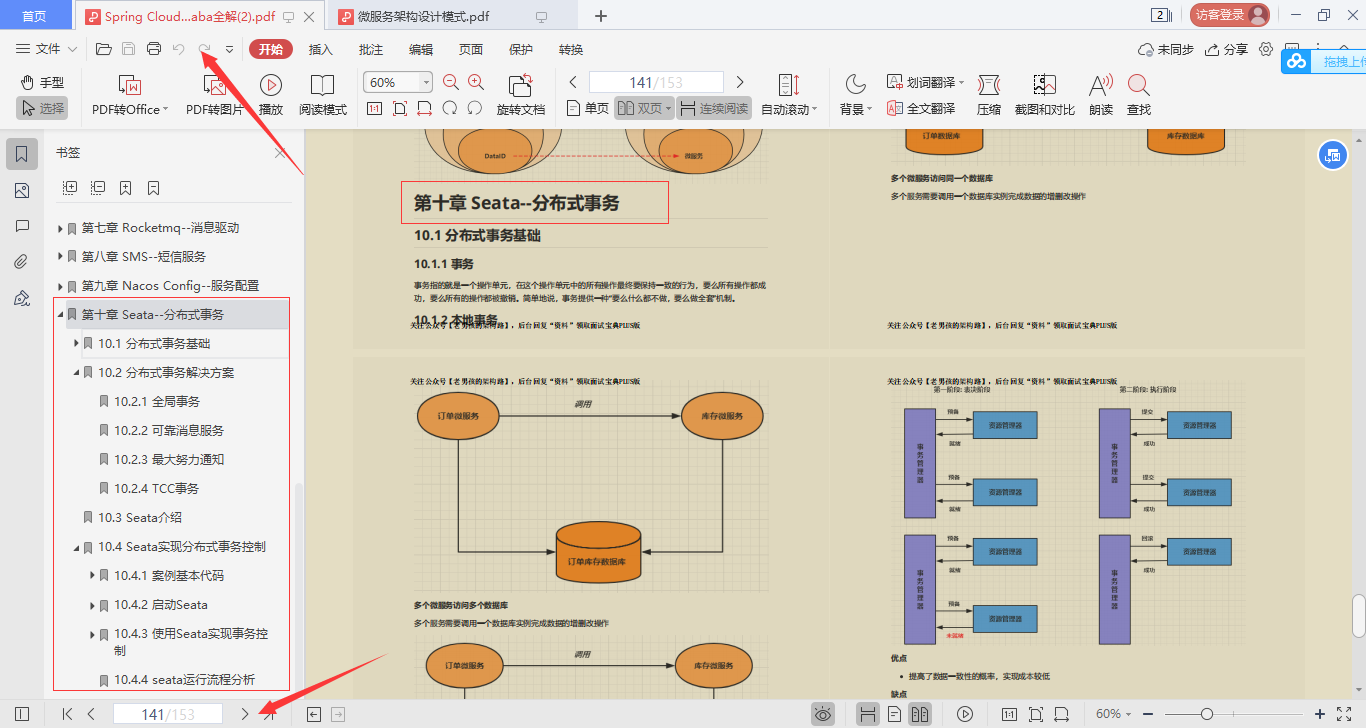This screenshot has width=1366, height=728.
Task: Click the PDF转图片 tool
Action: [213, 95]
